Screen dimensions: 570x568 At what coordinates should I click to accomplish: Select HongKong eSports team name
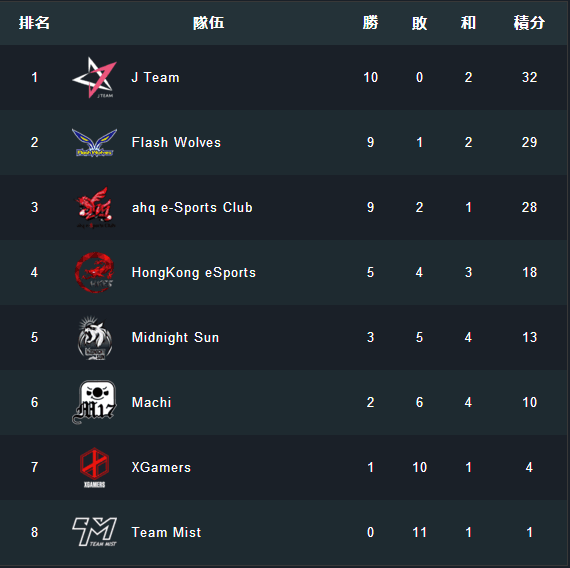point(194,273)
